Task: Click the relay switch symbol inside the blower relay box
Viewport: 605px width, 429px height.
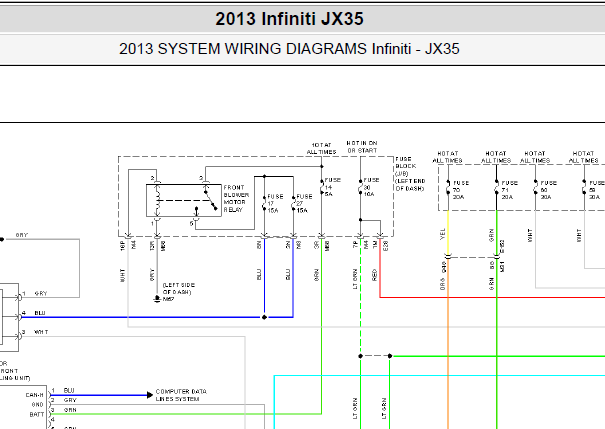Action: [210, 200]
